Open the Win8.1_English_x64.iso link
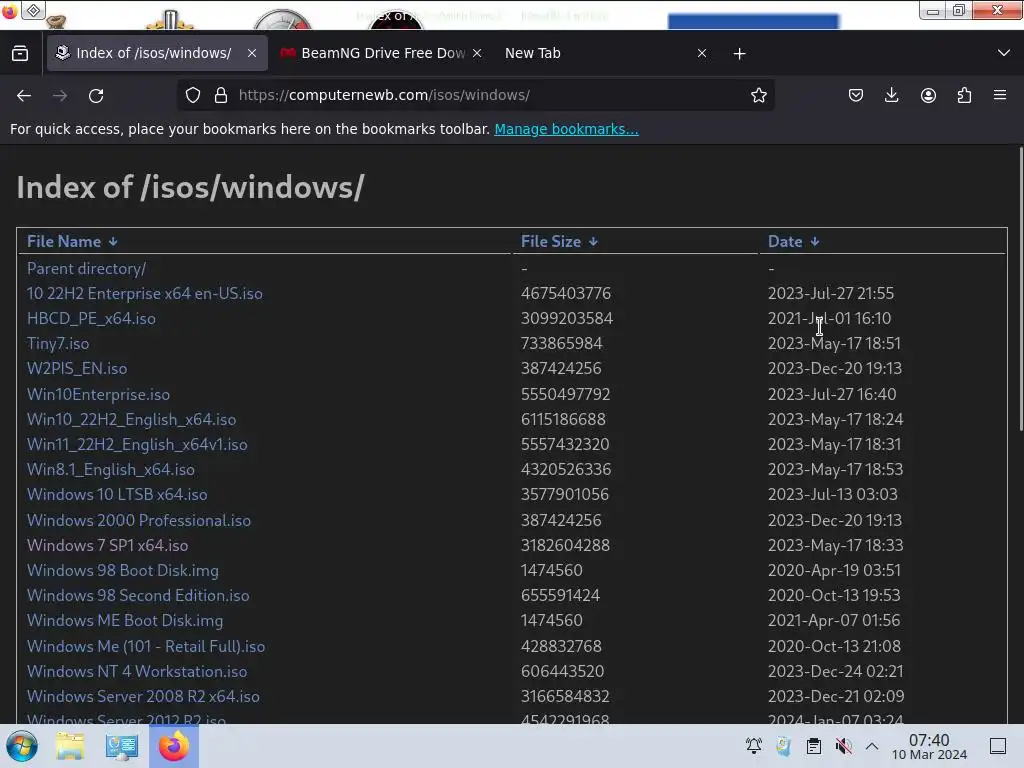Viewport: 1024px width, 768px height. (110, 470)
